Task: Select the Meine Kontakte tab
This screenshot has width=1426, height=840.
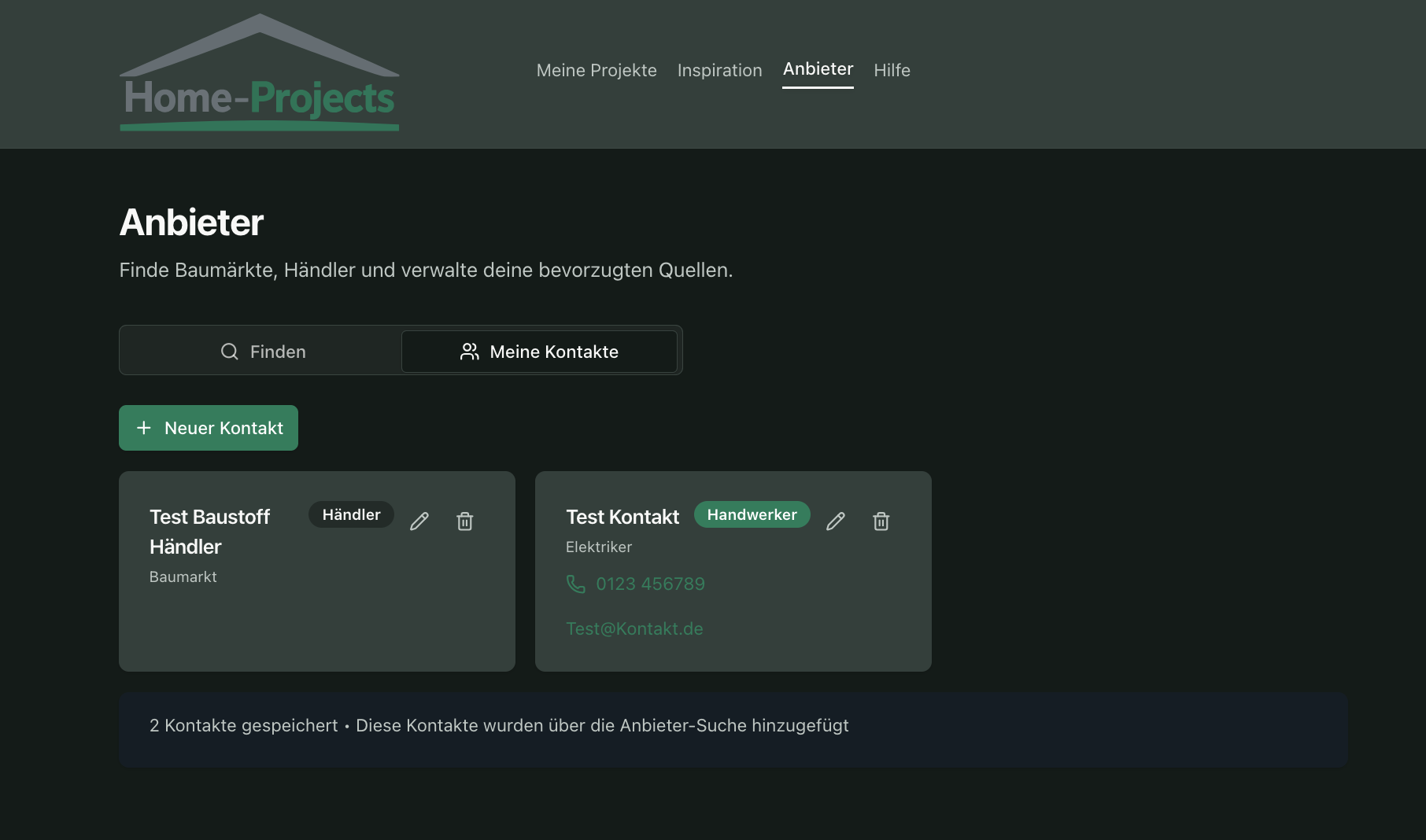Action: click(539, 352)
